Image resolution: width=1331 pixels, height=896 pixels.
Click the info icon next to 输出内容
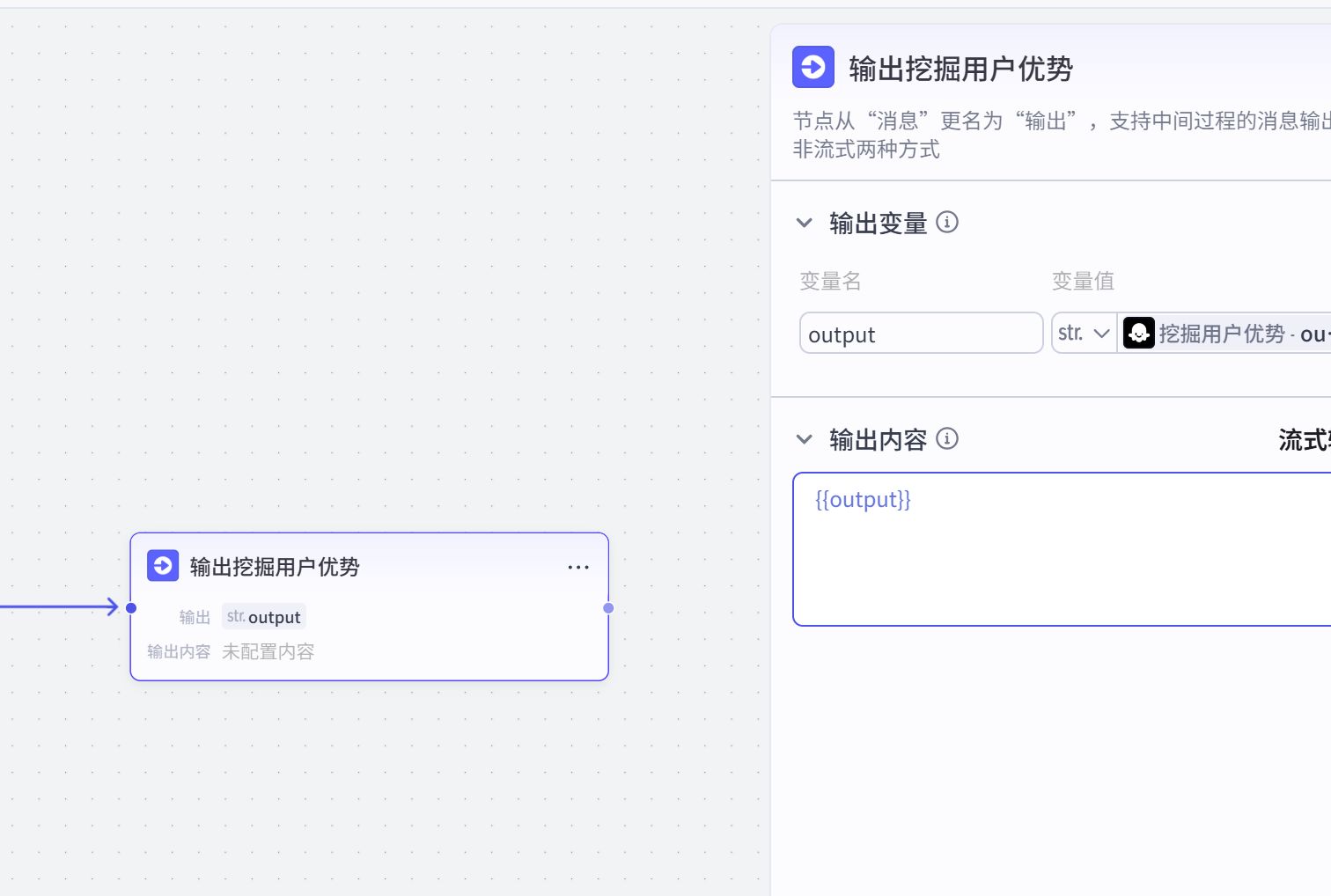947,438
